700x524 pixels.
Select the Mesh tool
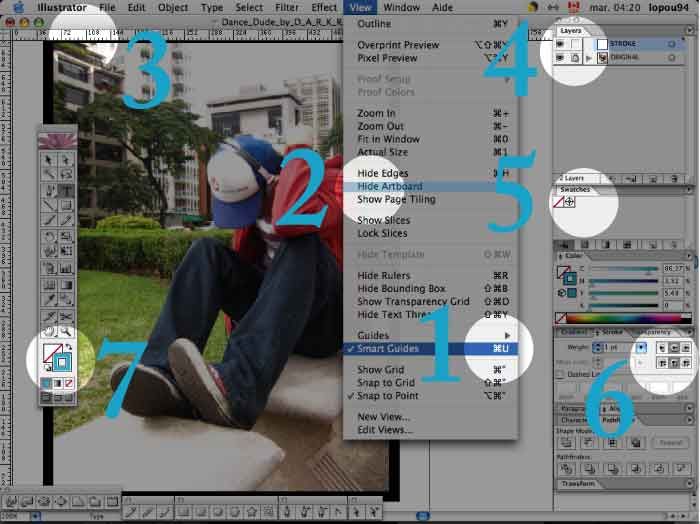[x=49, y=285]
